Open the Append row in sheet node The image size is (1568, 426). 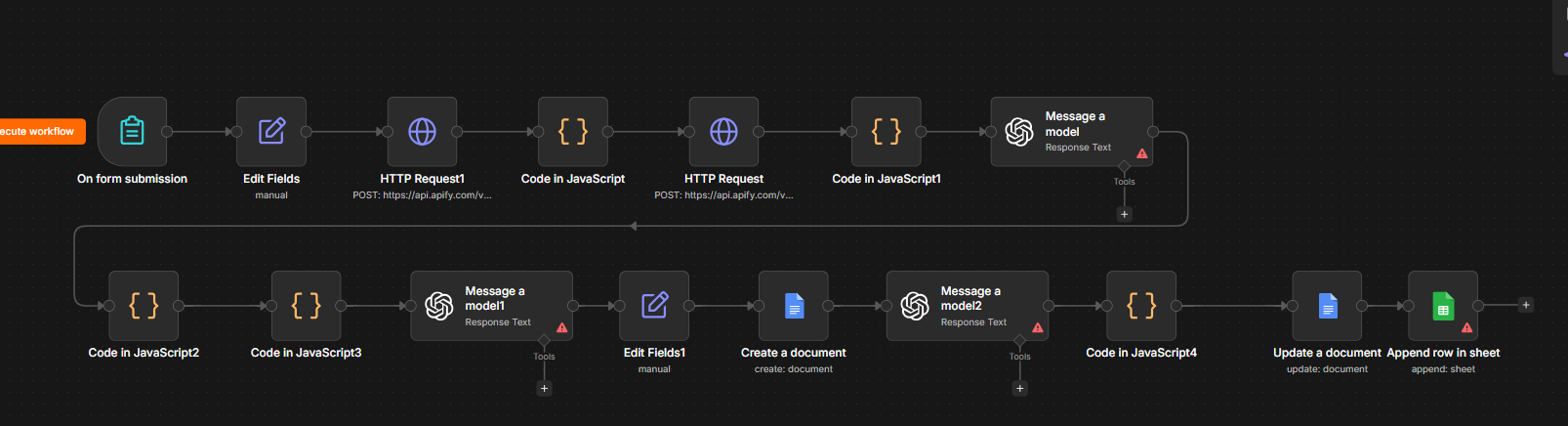(x=1443, y=306)
